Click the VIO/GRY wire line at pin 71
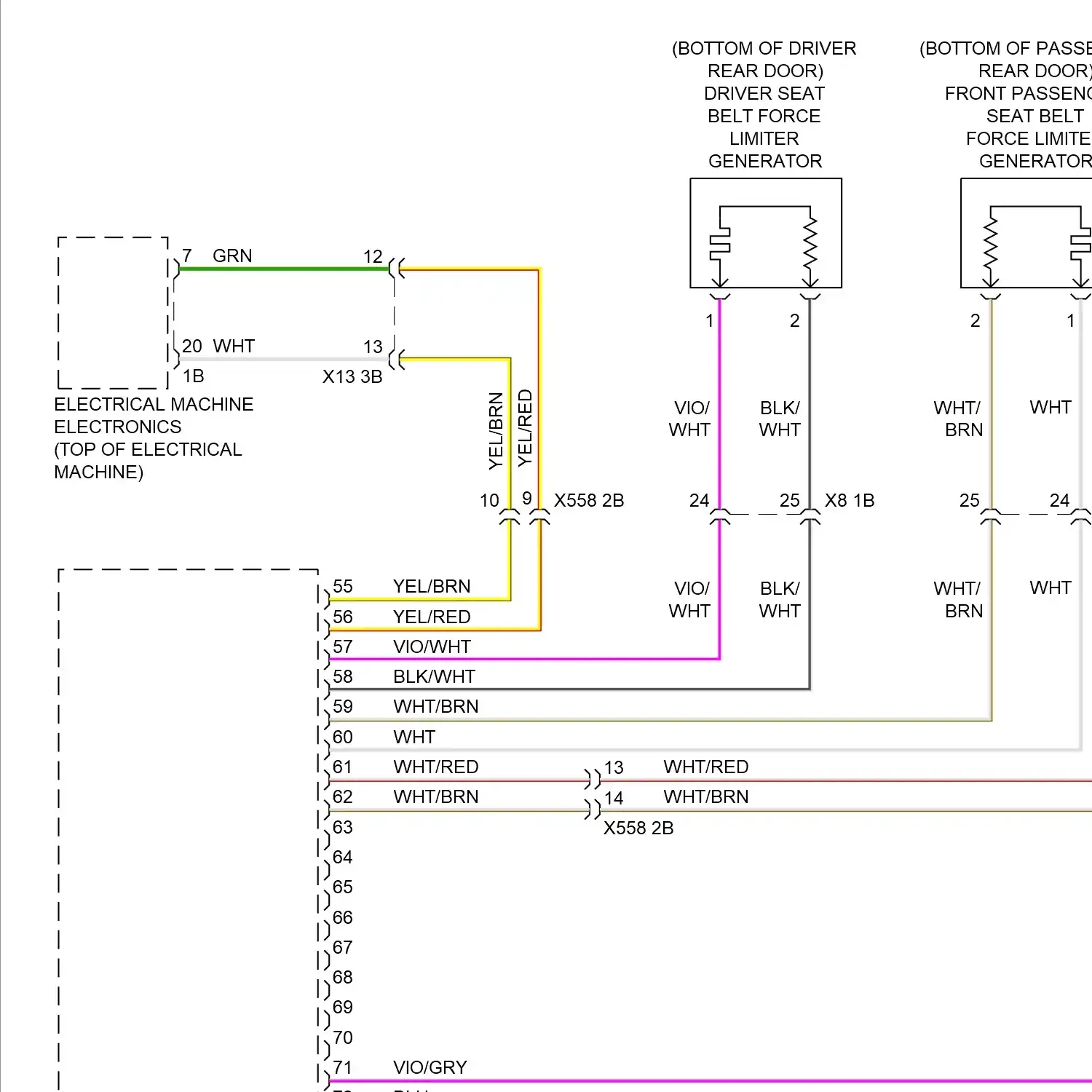The image size is (1092, 1092). click(x=711, y=1081)
